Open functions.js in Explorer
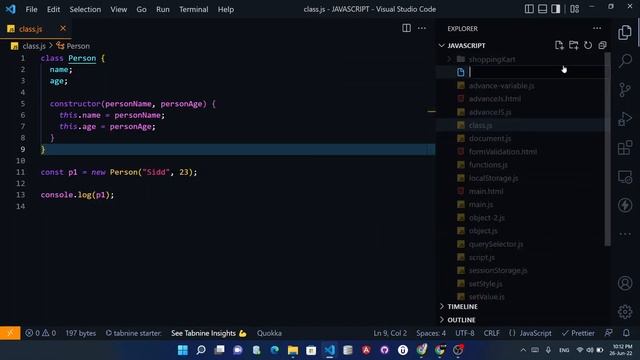Image resolution: width=640 pixels, height=360 pixels. [x=488, y=165]
